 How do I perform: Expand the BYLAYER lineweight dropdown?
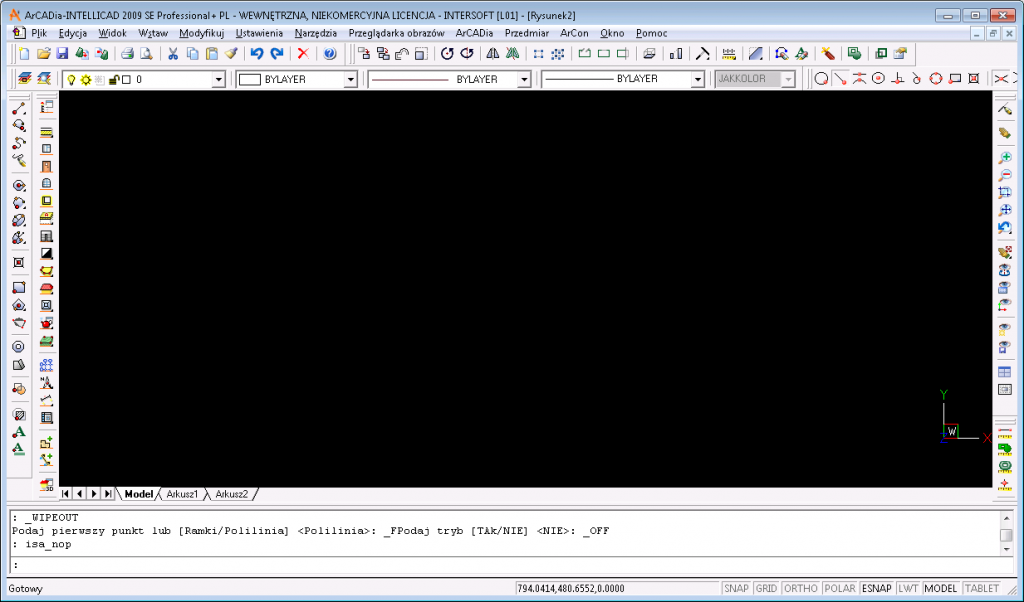tap(697, 79)
